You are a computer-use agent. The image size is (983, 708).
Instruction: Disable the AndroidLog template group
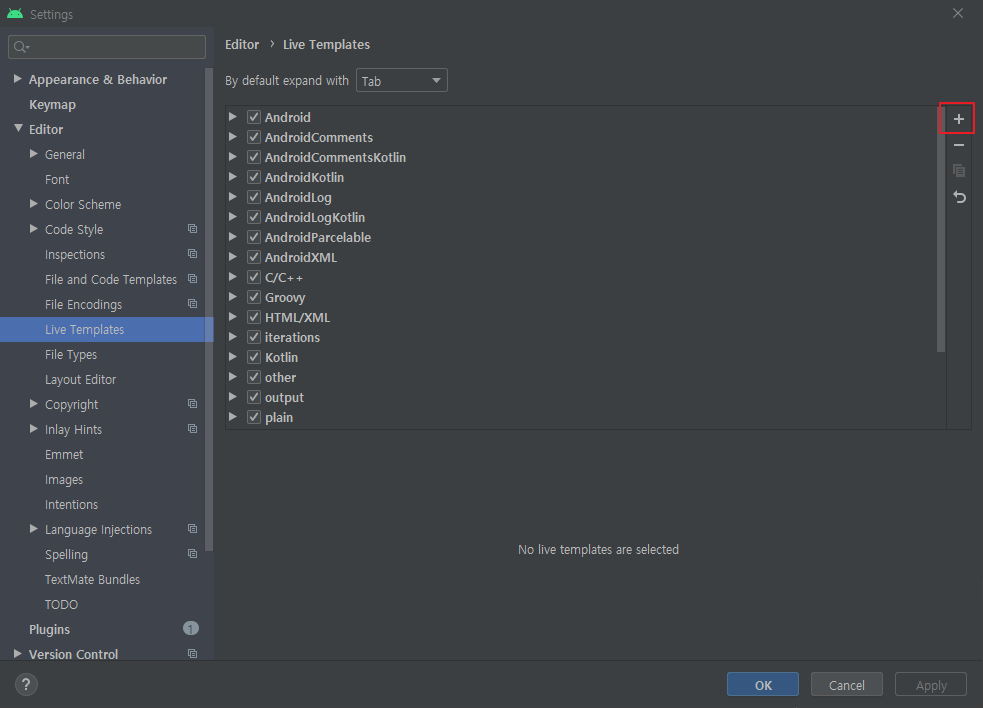[x=254, y=197]
